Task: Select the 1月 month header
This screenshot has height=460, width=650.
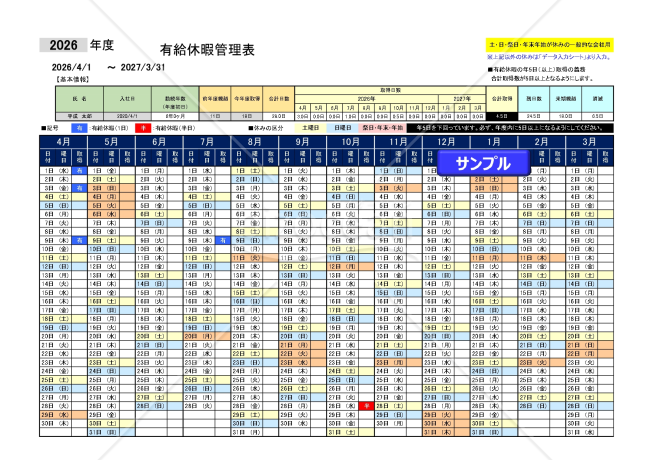Action: [494, 142]
